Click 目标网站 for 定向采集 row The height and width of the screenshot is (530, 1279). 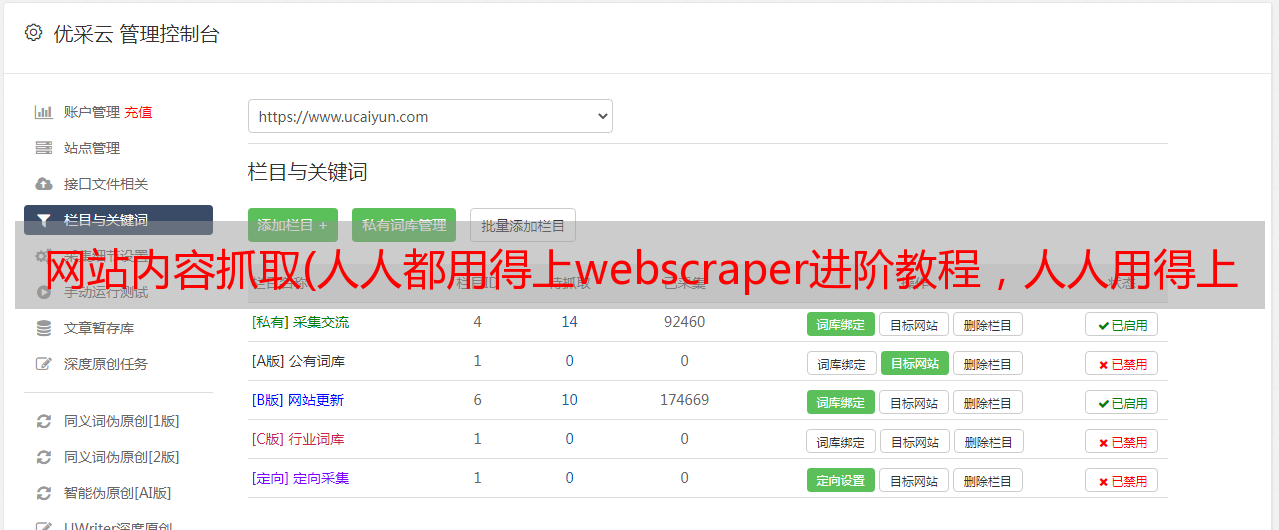coord(914,480)
